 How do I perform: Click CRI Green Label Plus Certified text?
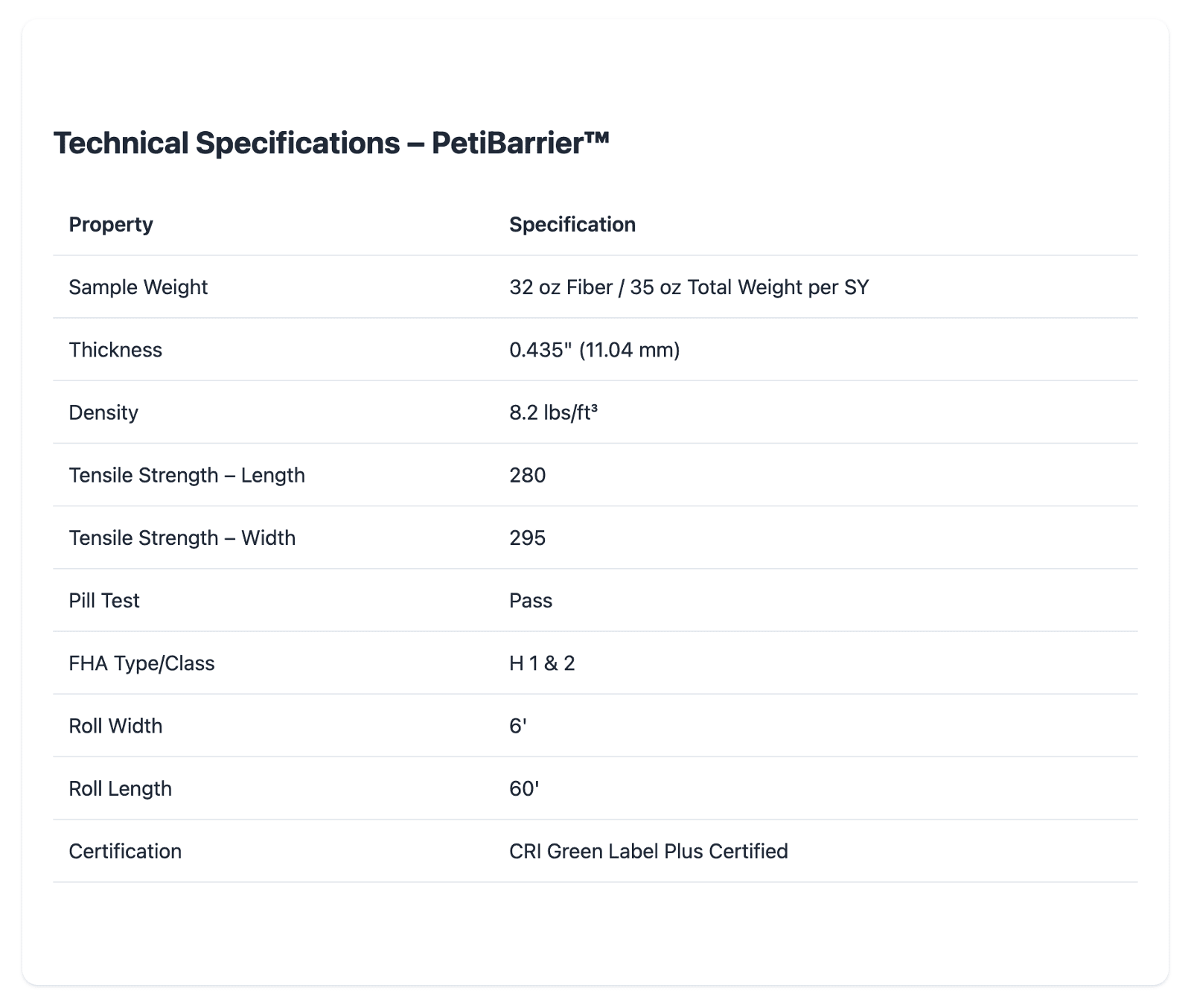tap(648, 851)
